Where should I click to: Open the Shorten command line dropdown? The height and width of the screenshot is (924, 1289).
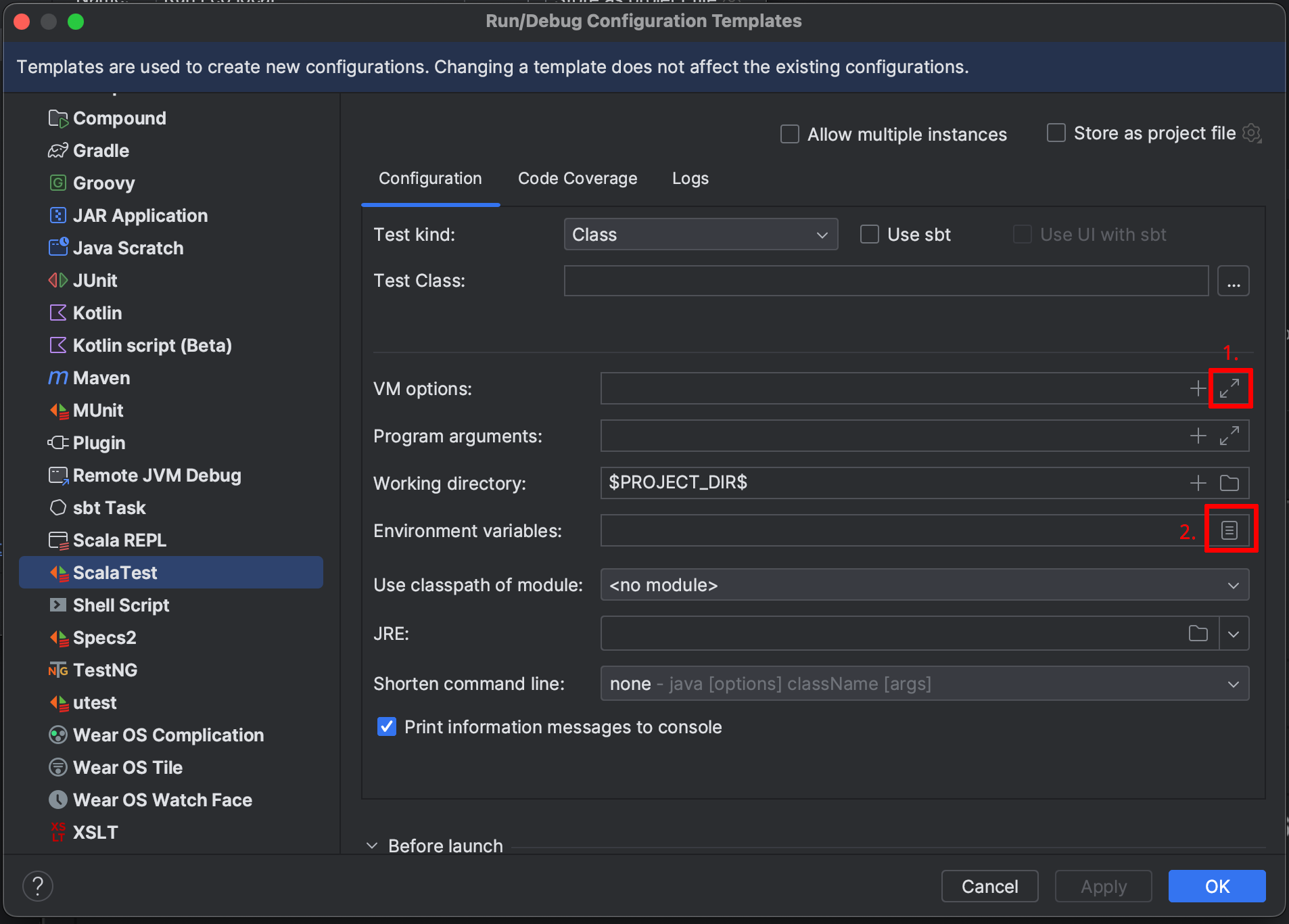(924, 684)
